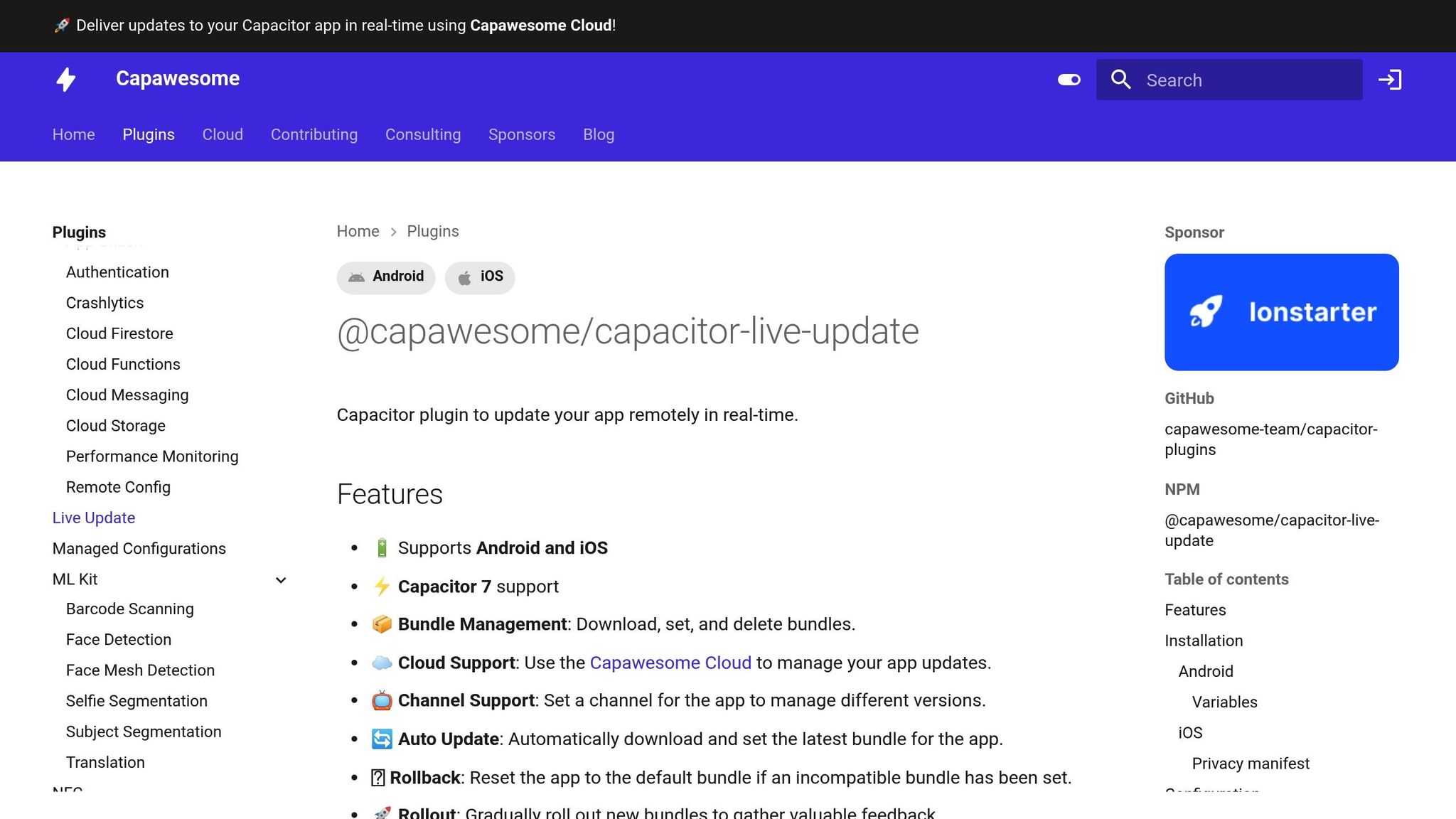Jump to Installation in table of contents
This screenshot has height=819, width=1456.
tap(1204, 641)
